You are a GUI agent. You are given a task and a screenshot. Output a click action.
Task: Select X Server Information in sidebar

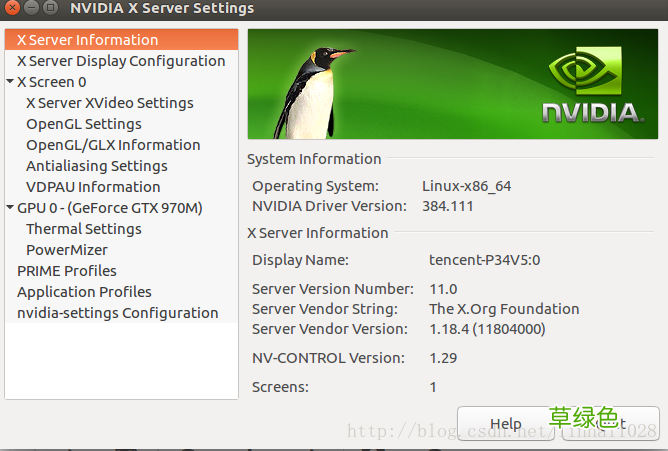tap(88, 40)
